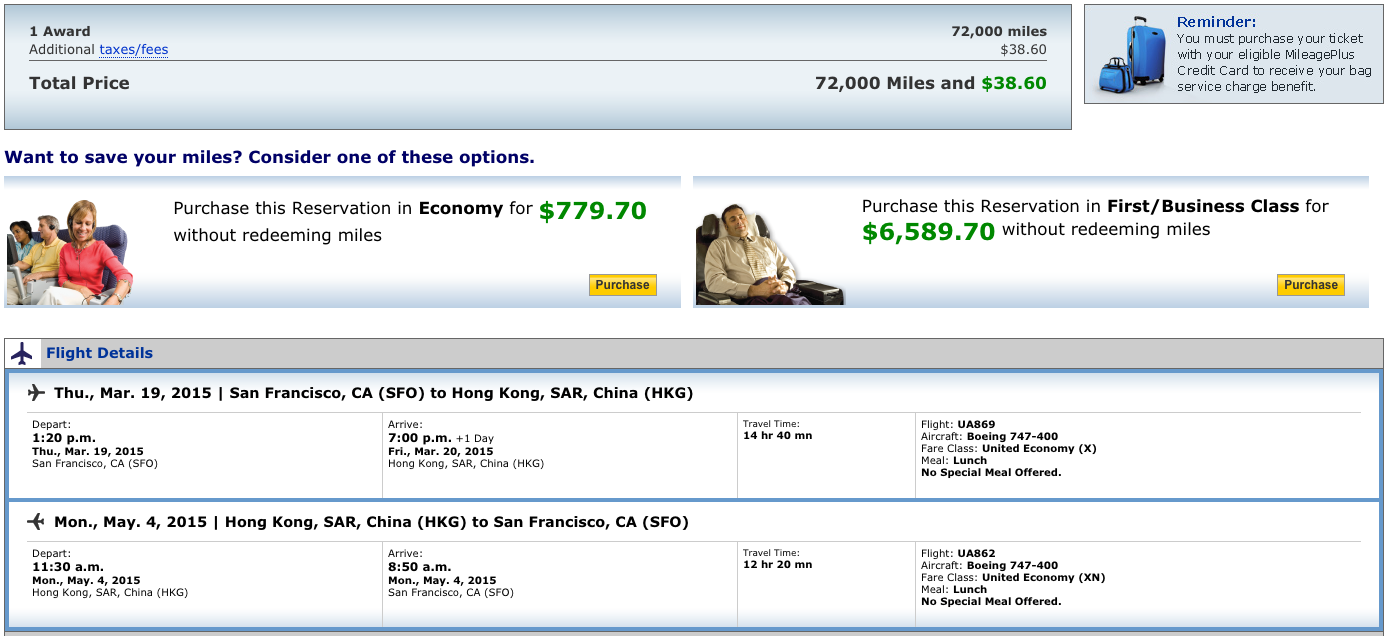Click flight number UA869
Viewport: 1390px width, 636px height.
[x=976, y=424]
